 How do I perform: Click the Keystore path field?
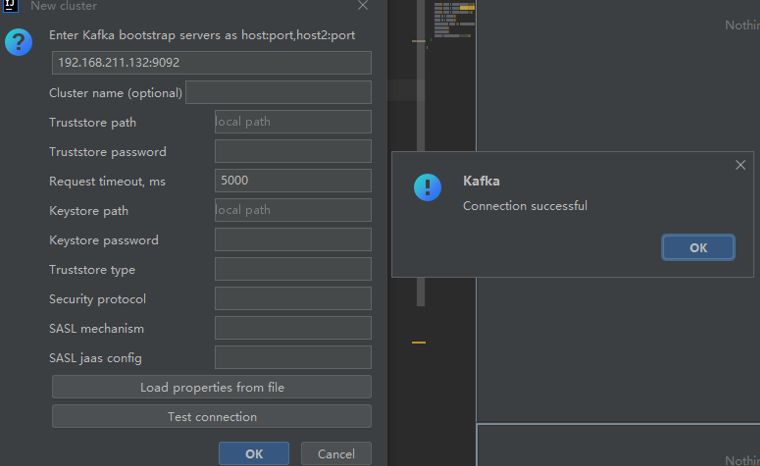293,210
